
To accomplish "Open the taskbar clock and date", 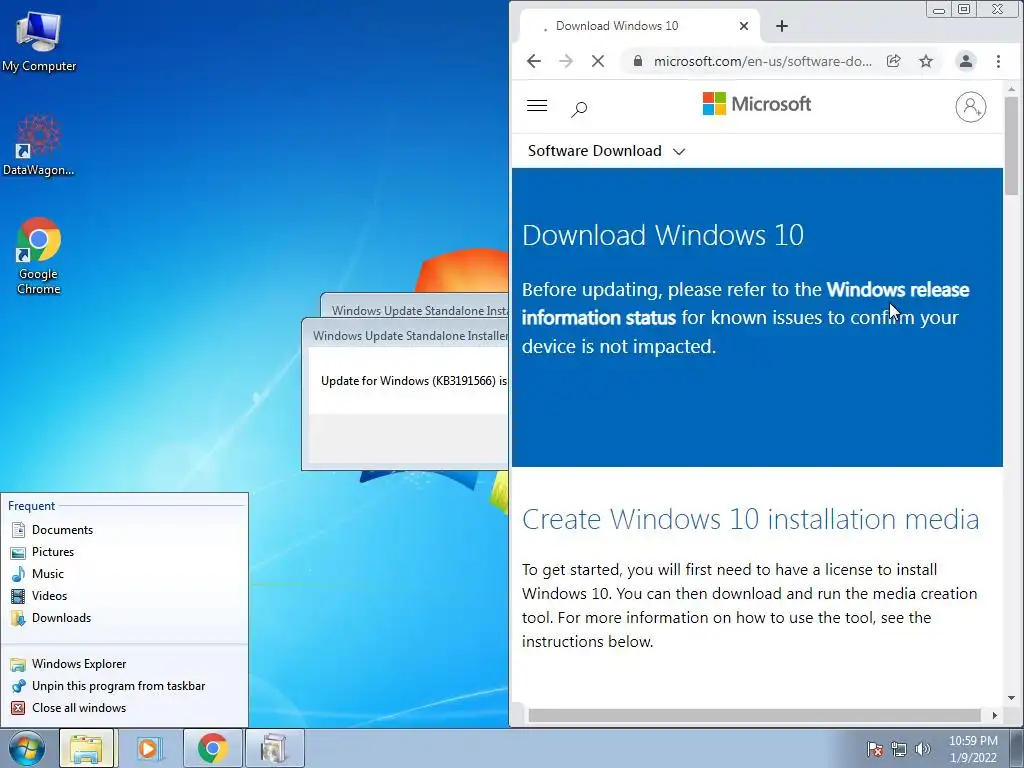I will (973, 749).
